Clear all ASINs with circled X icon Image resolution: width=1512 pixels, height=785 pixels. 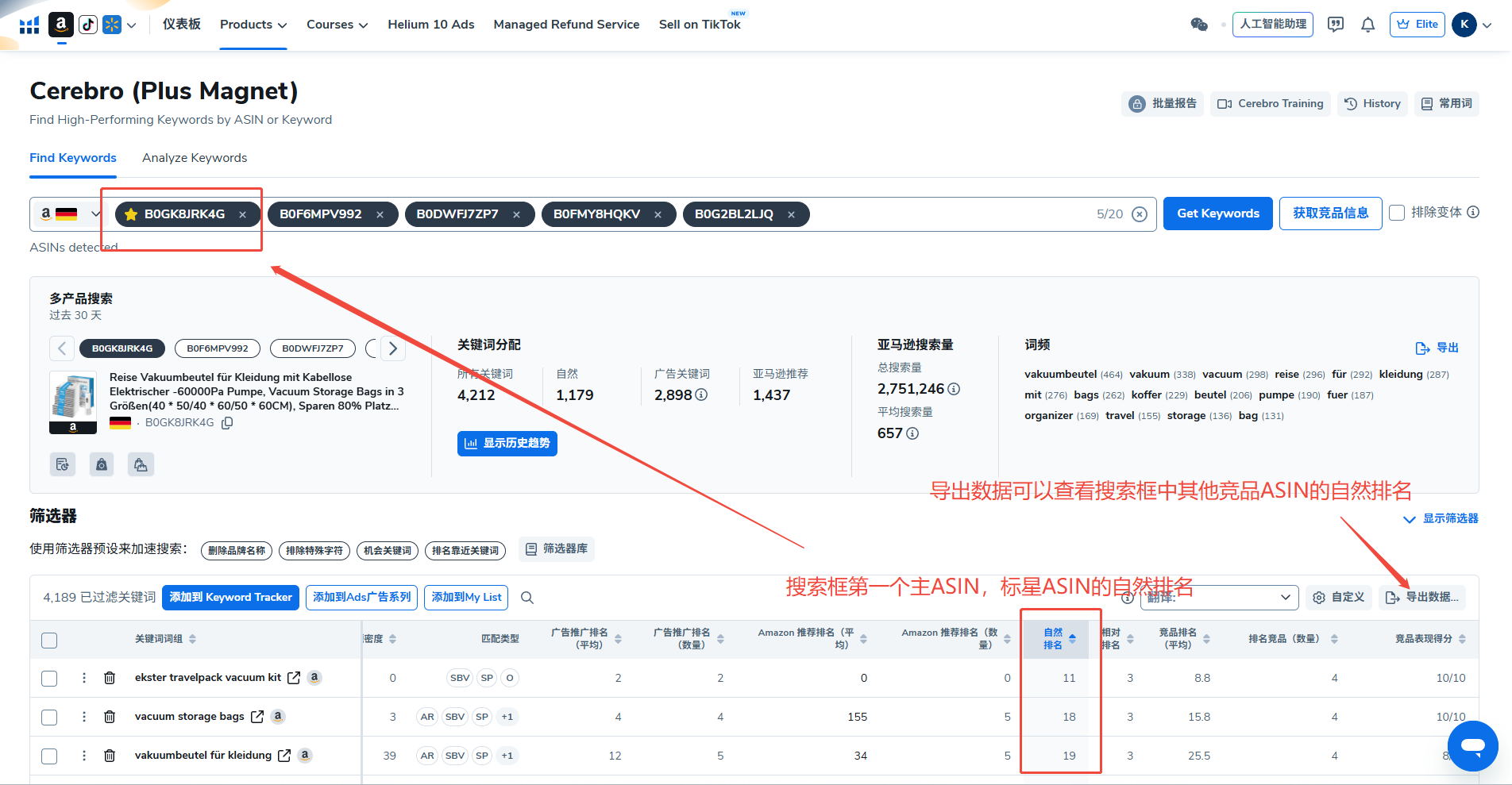(x=1140, y=214)
